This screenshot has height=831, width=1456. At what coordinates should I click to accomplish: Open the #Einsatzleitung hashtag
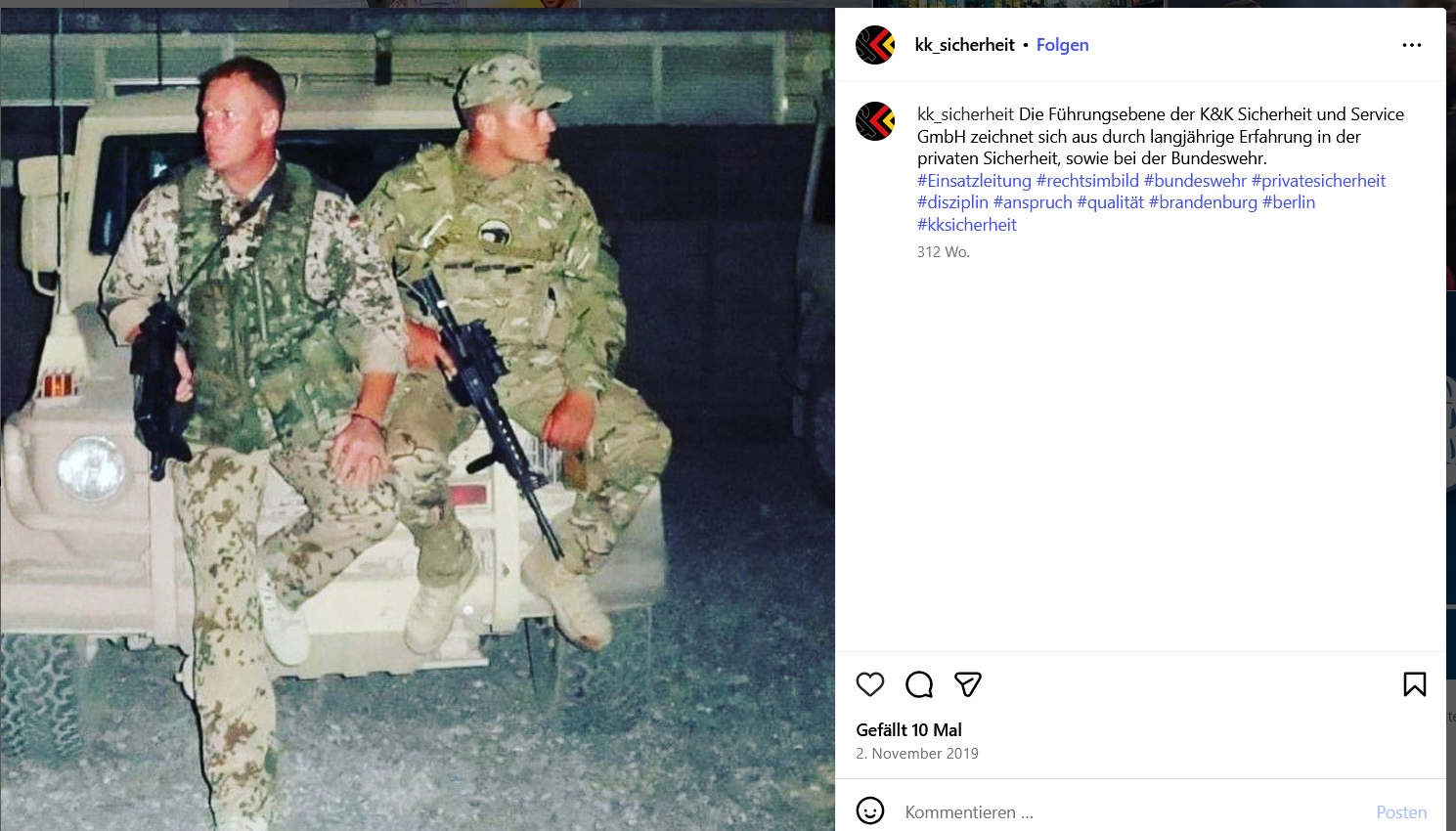click(974, 181)
